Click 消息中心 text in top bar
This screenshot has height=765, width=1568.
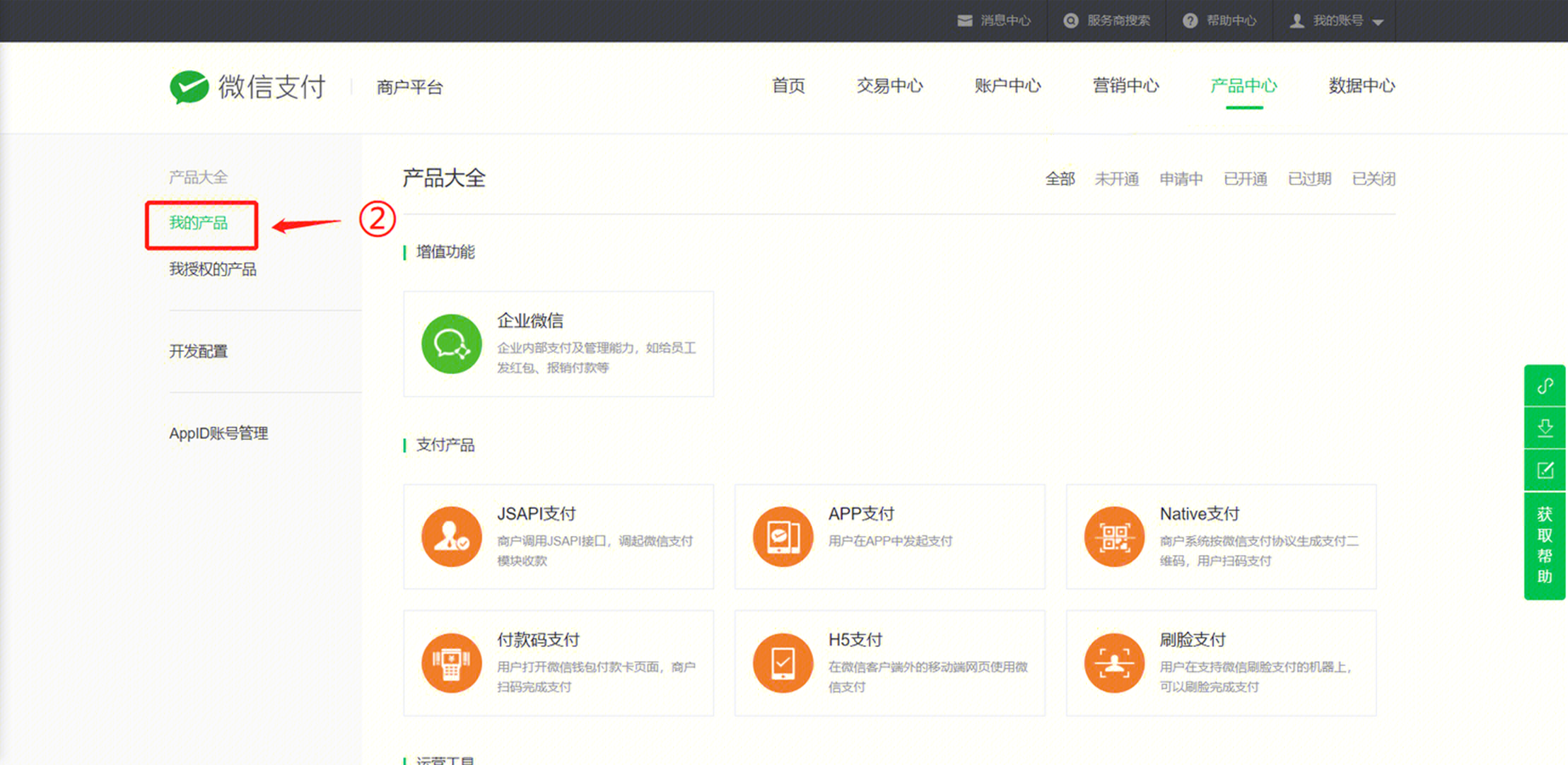[x=1005, y=21]
